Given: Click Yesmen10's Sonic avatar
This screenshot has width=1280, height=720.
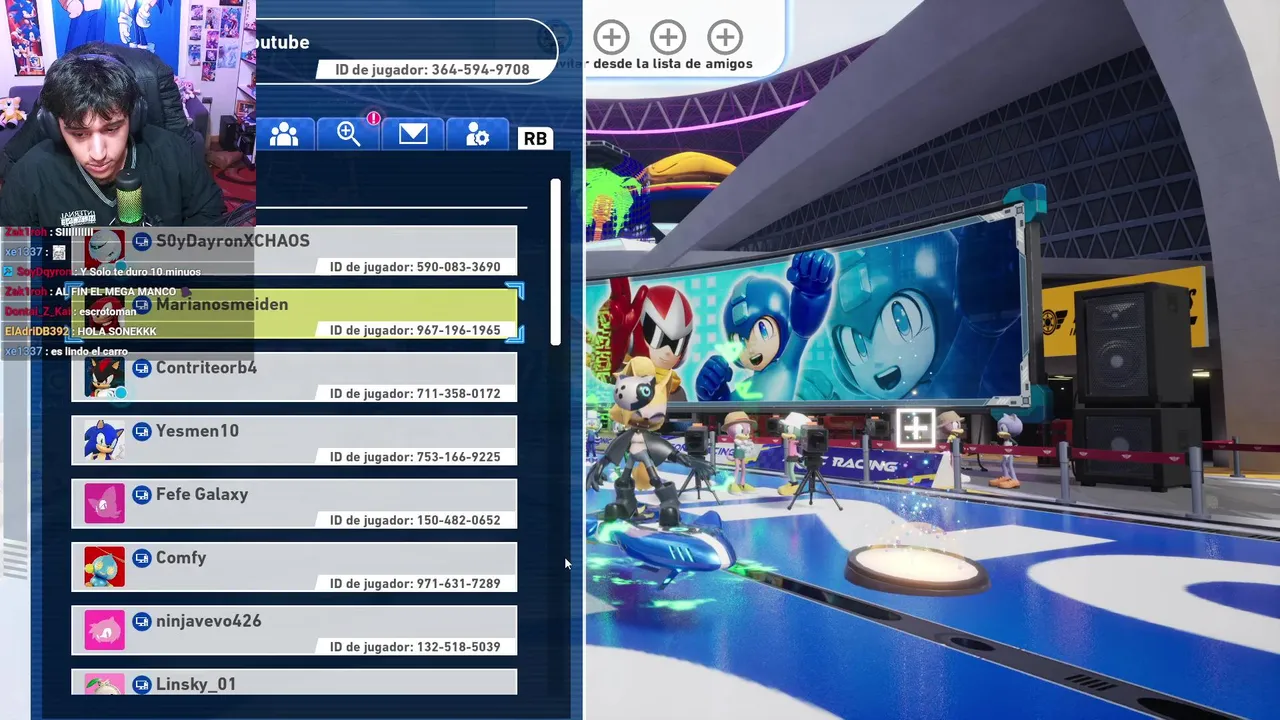Looking at the screenshot, I should click(x=105, y=441).
